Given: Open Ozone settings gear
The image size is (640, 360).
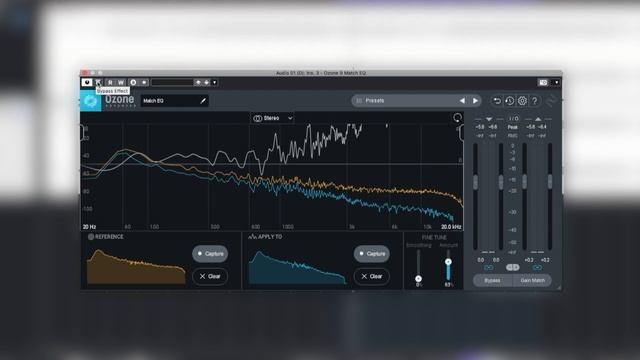Looking at the screenshot, I should (x=522, y=101).
